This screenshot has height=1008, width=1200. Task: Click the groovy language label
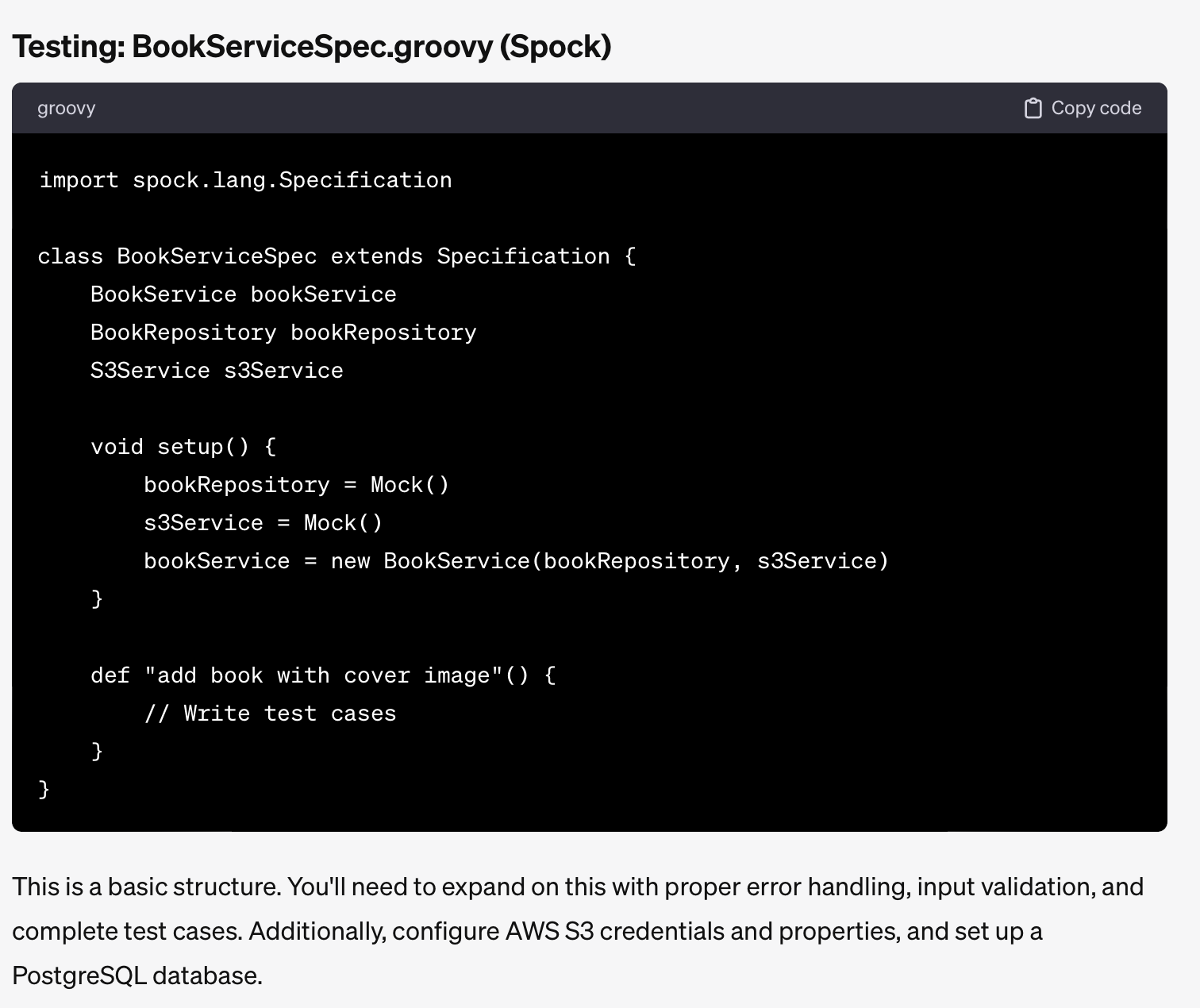pos(66,108)
